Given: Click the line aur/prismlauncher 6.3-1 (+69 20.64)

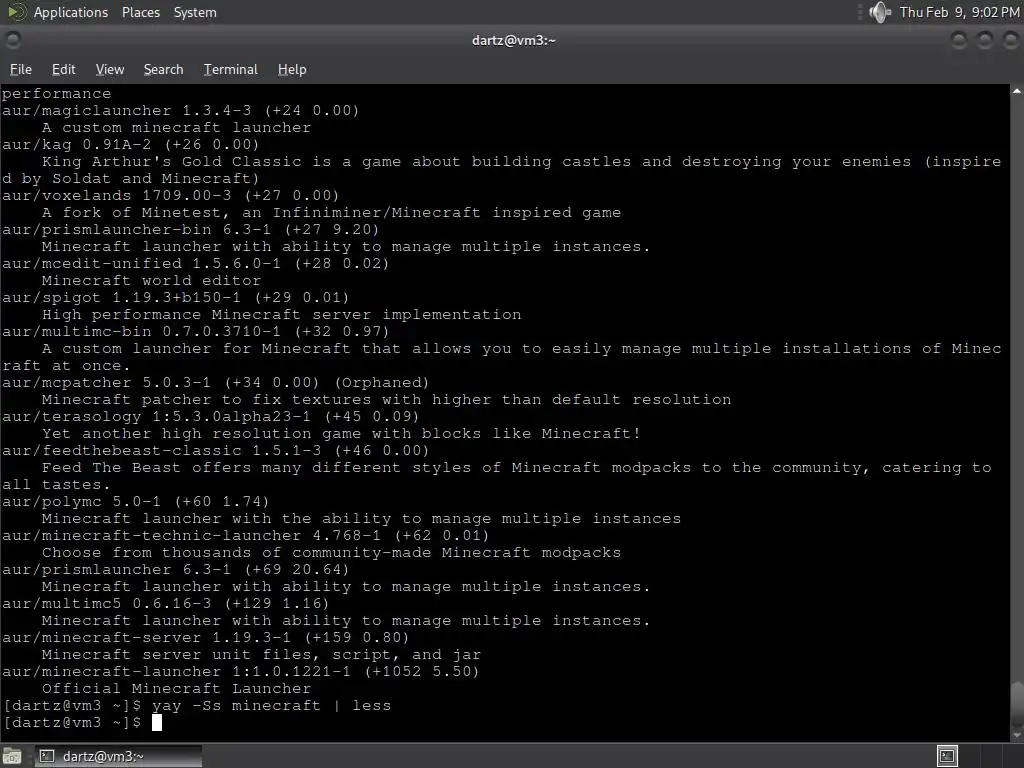Looking at the screenshot, I should click(x=176, y=569).
